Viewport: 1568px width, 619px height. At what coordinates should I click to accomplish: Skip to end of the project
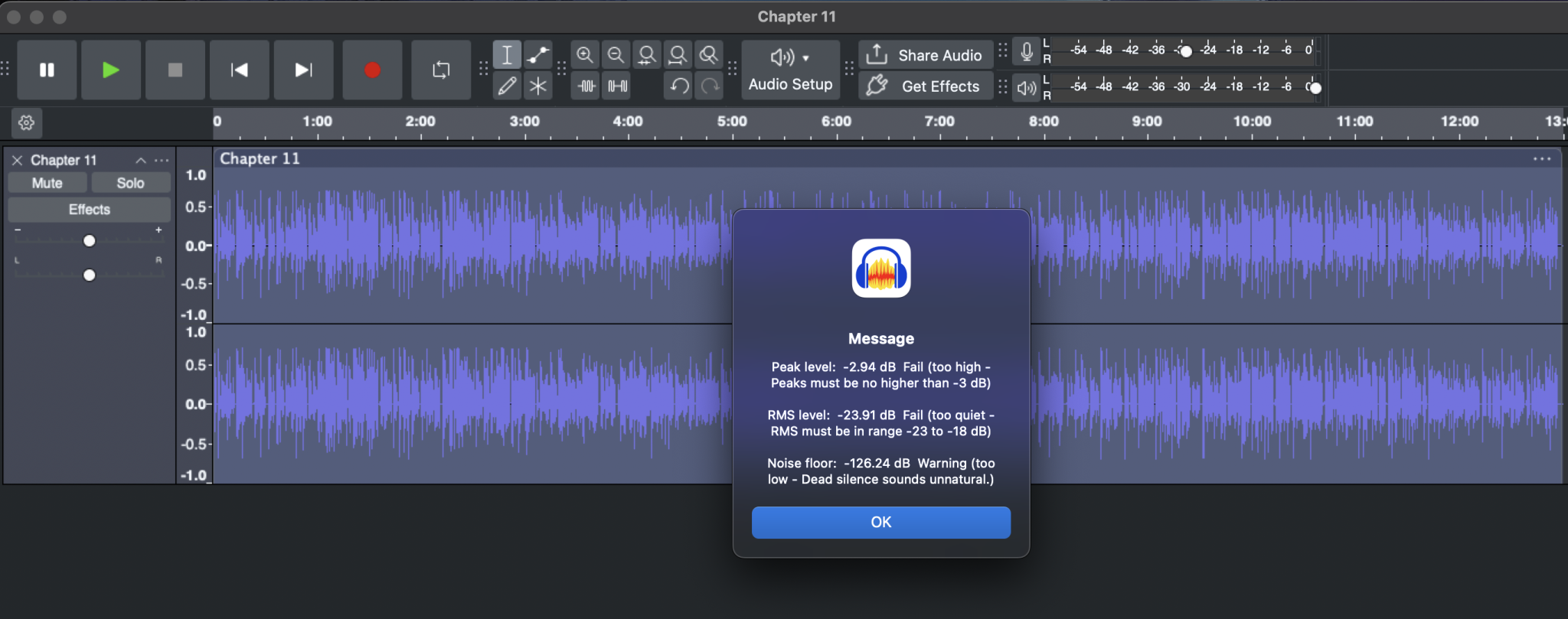[x=304, y=70]
